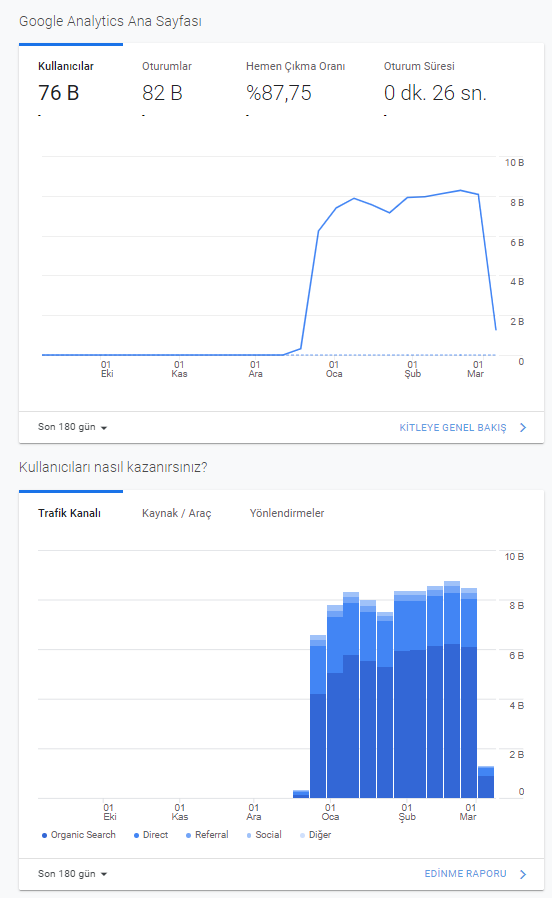The width and height of the screenshot is (552, 898).
Task: Switch to the Kaynak / Araç tab
Action: coord(176,513)
